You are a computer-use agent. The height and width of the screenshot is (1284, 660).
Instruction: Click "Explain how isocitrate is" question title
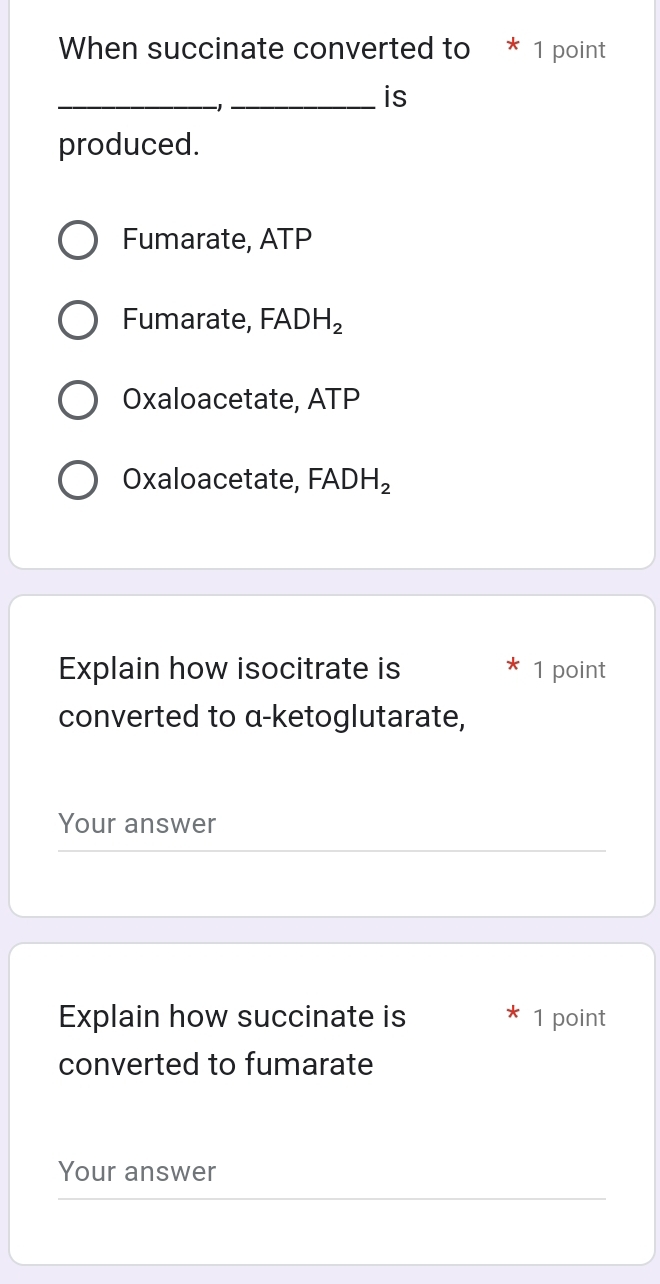(229, 669)
